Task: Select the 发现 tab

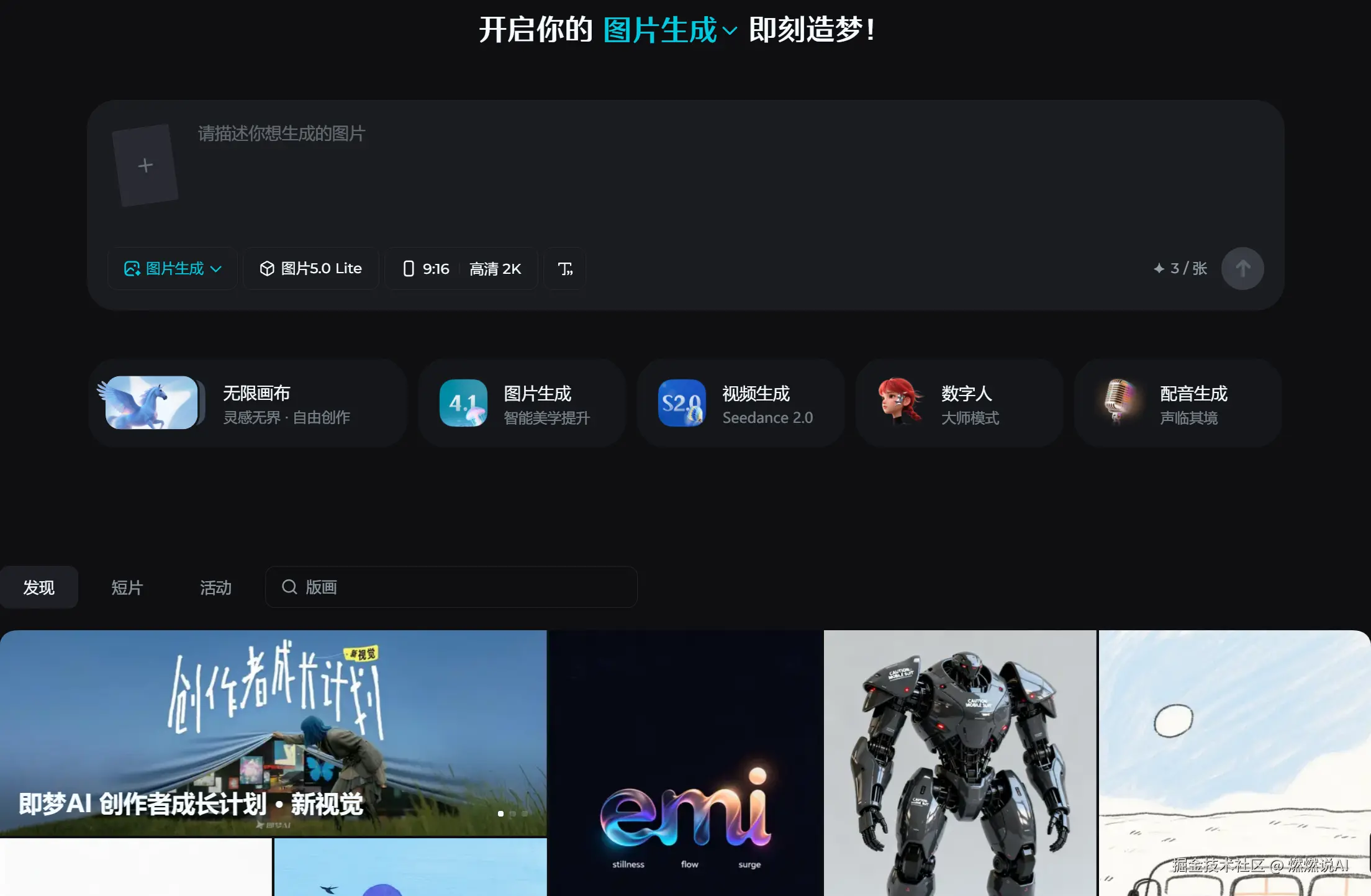Action: [38, 587]
